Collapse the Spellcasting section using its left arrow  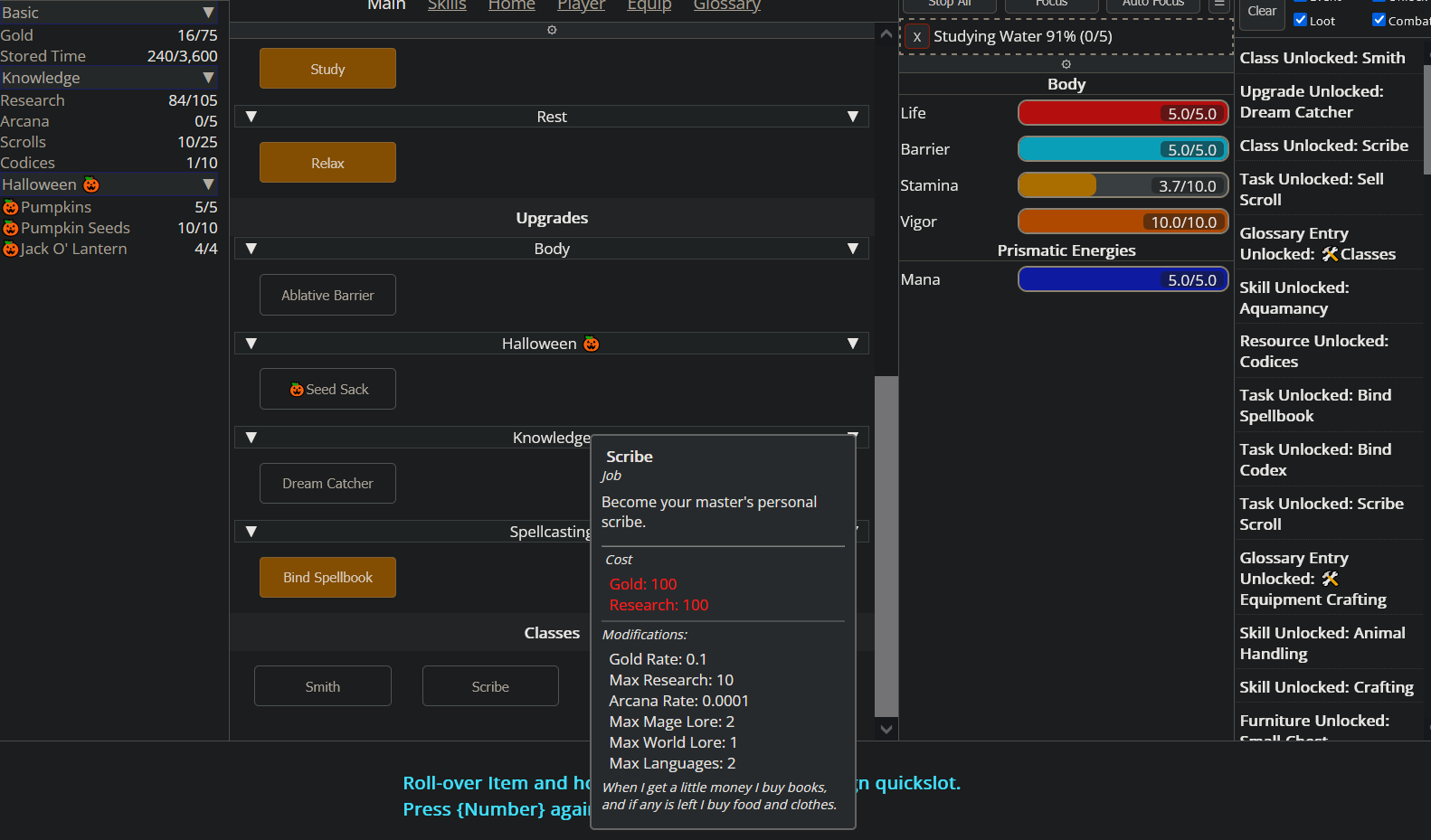coord(251,532)
